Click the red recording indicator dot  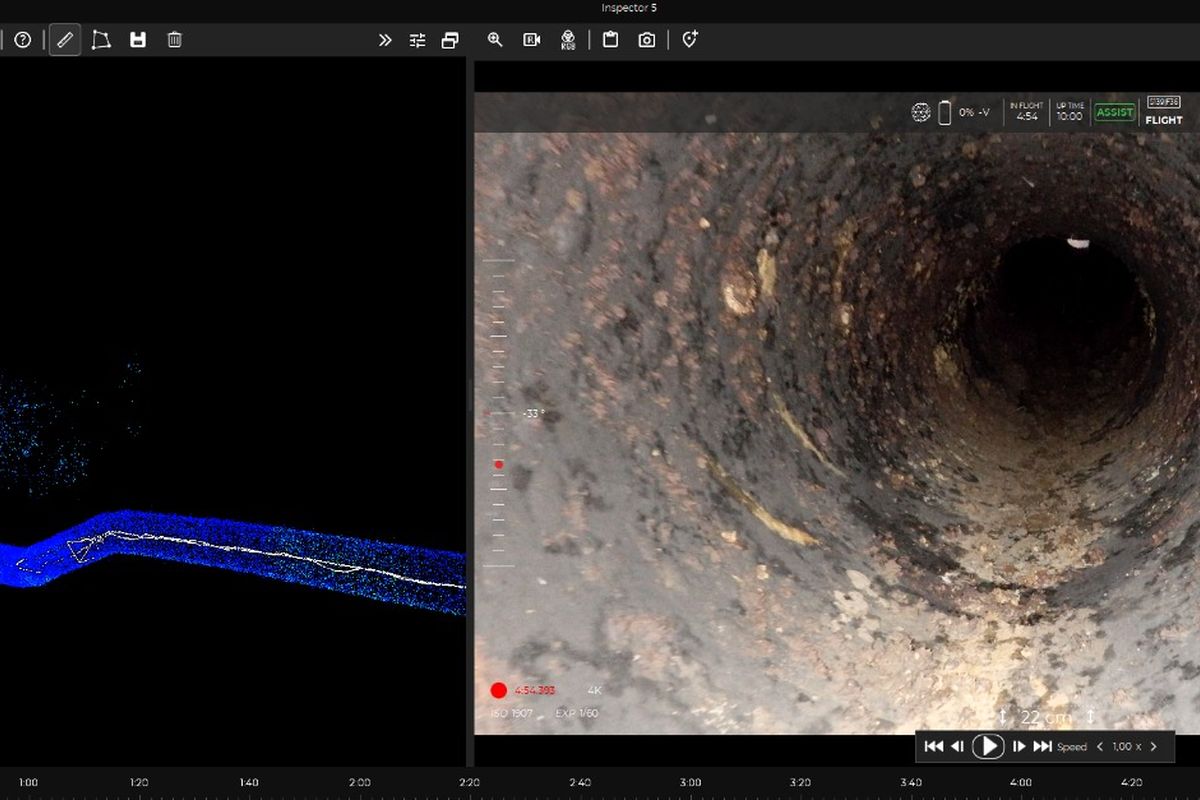click(498, 690)
